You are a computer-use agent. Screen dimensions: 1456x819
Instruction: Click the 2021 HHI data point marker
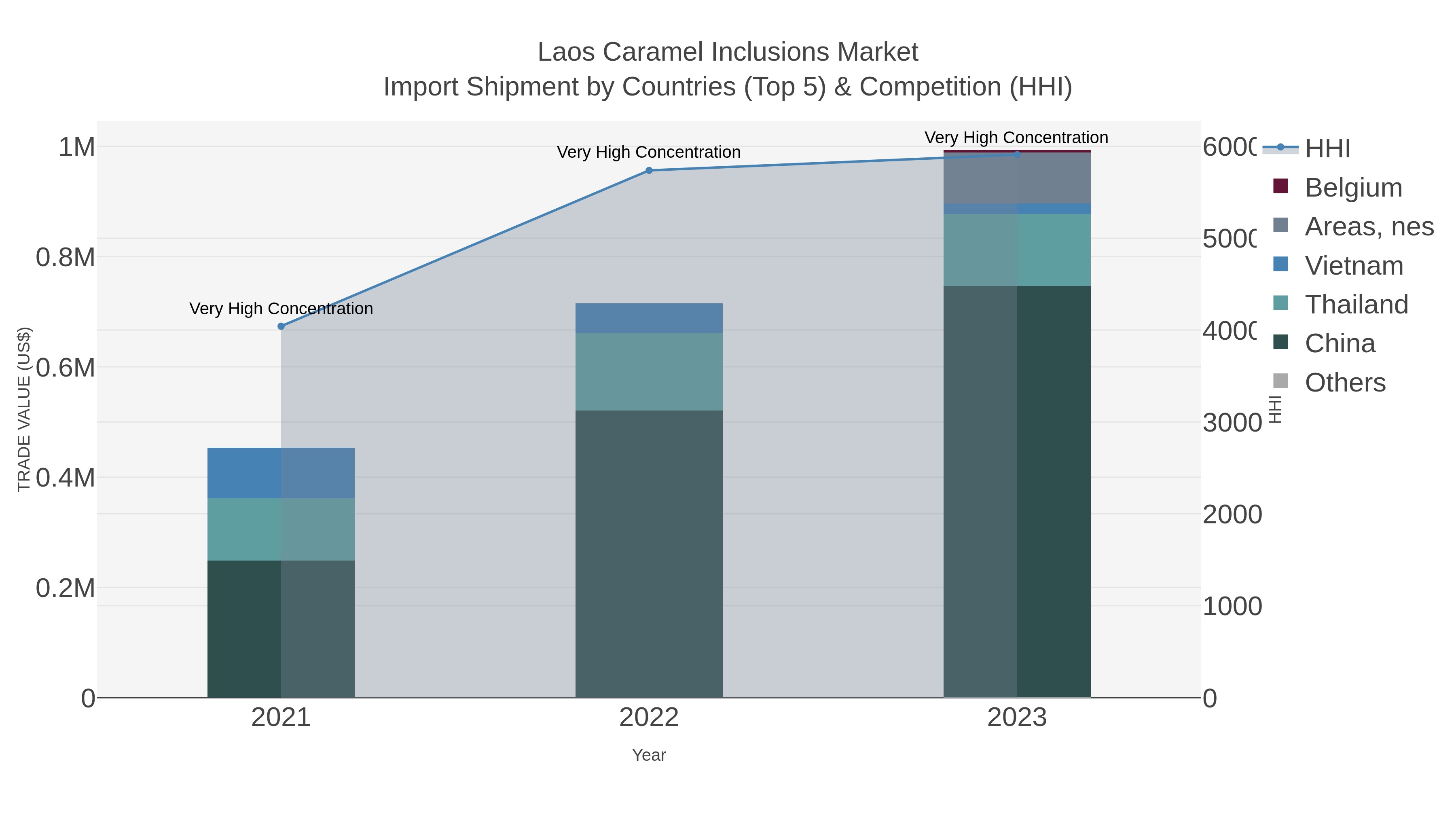point(281,326)
